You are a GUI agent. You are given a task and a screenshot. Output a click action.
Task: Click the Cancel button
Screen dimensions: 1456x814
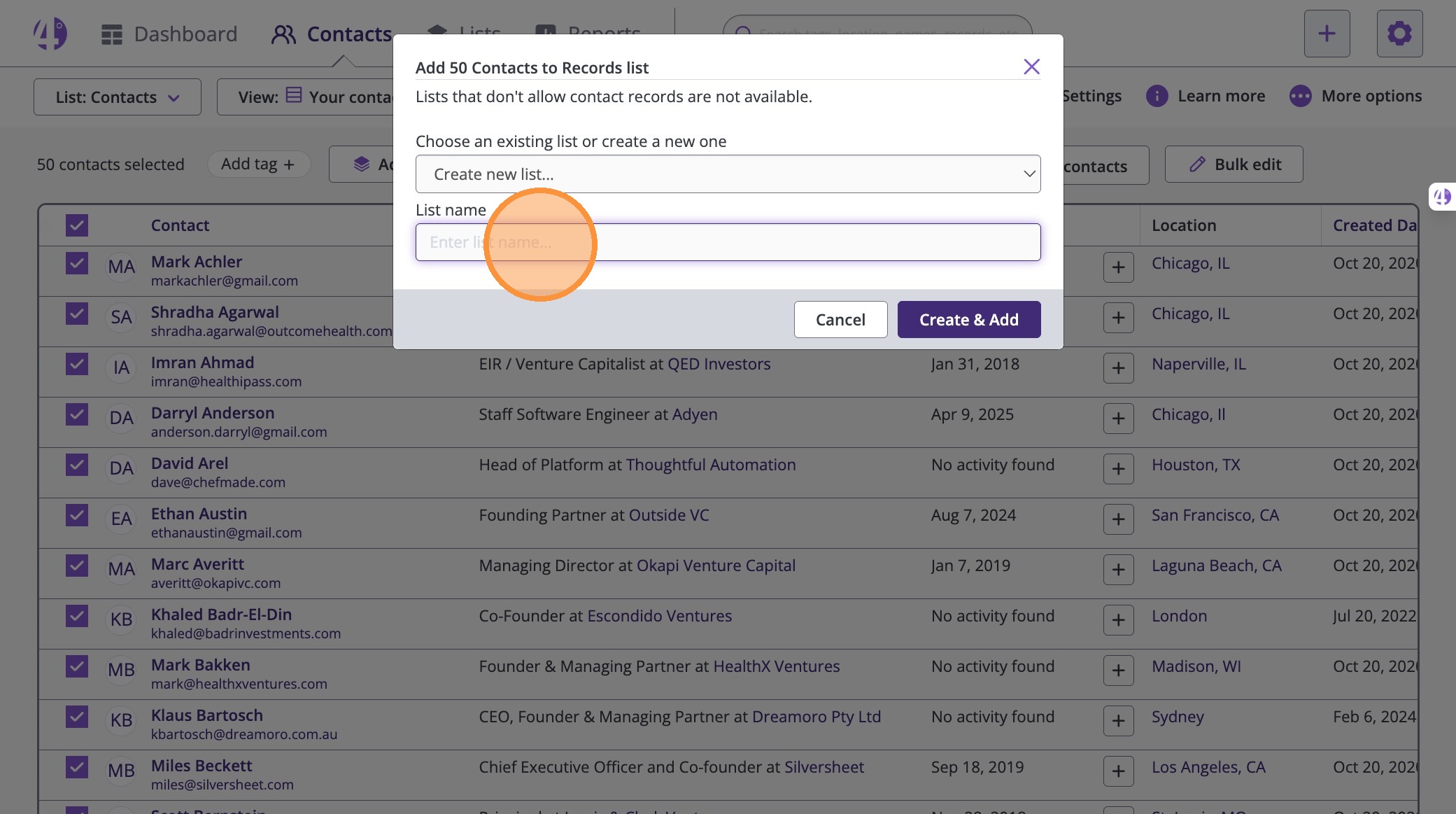(840, 320)
